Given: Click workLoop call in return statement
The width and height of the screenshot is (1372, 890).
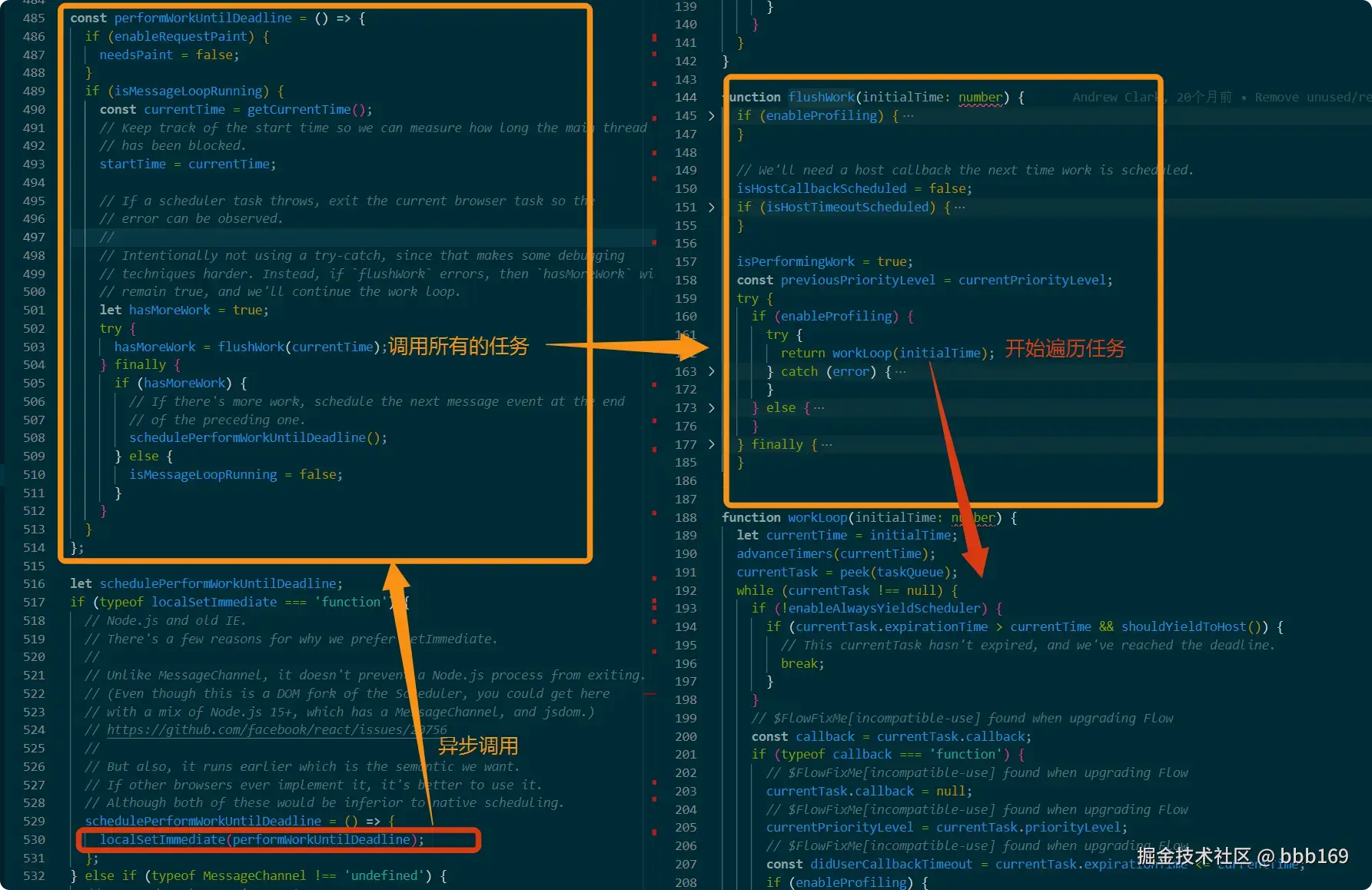Looking at the screenshot, I should pyautogui.click(x=862, y=354).
